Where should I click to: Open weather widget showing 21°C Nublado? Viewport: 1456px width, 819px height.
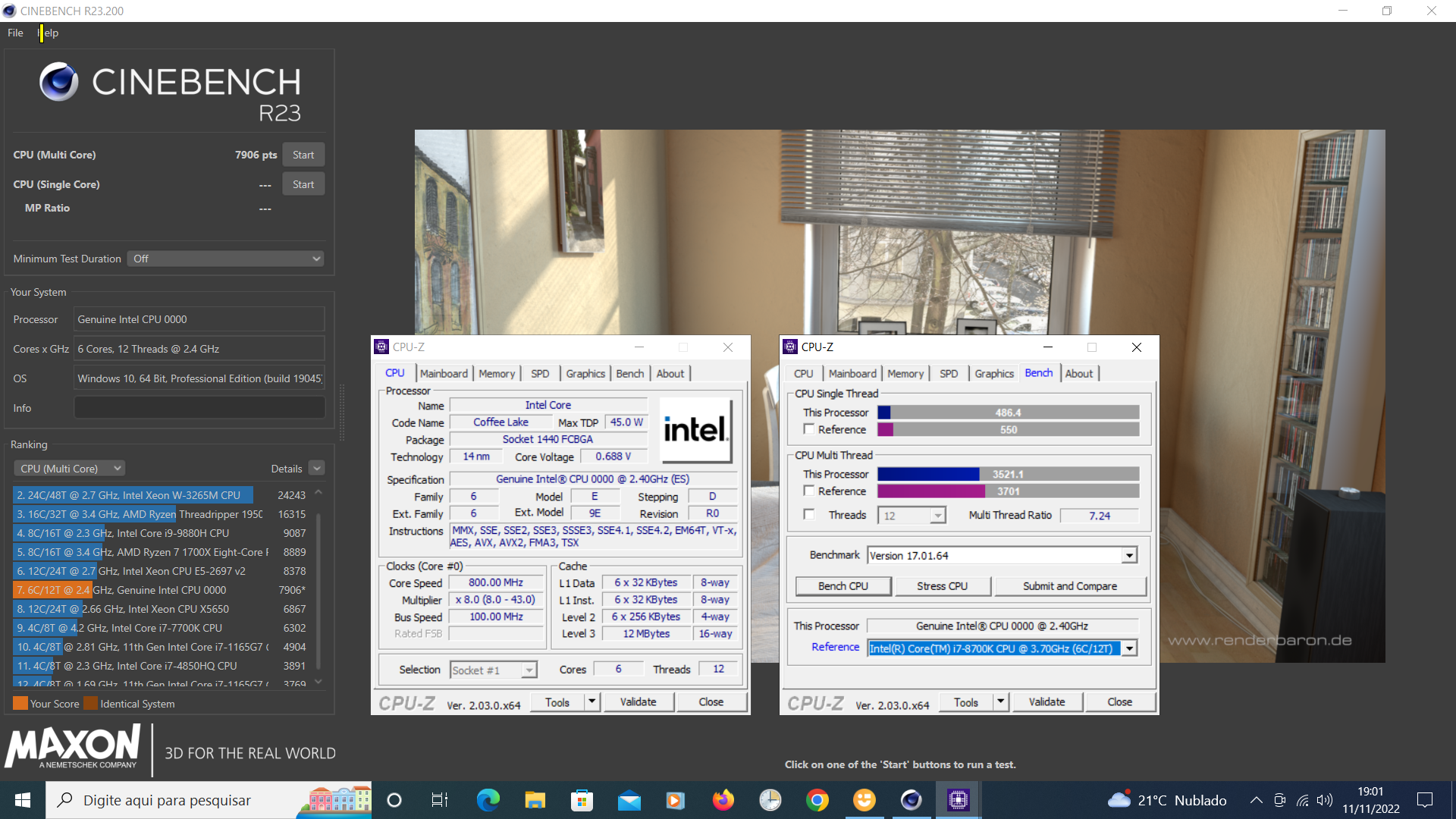coord(1167,800)
